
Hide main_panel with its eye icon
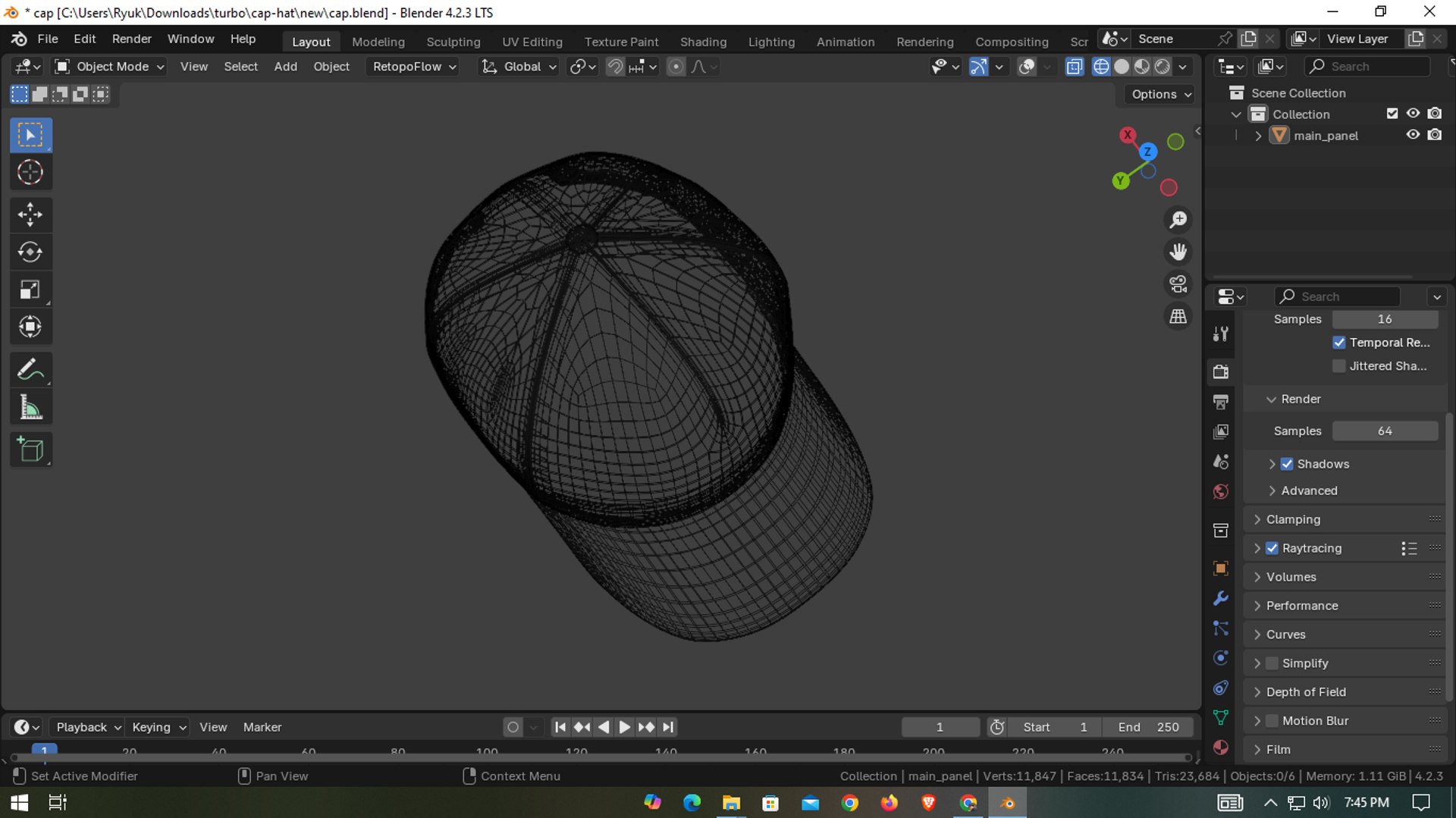(x=1413, y=135)
